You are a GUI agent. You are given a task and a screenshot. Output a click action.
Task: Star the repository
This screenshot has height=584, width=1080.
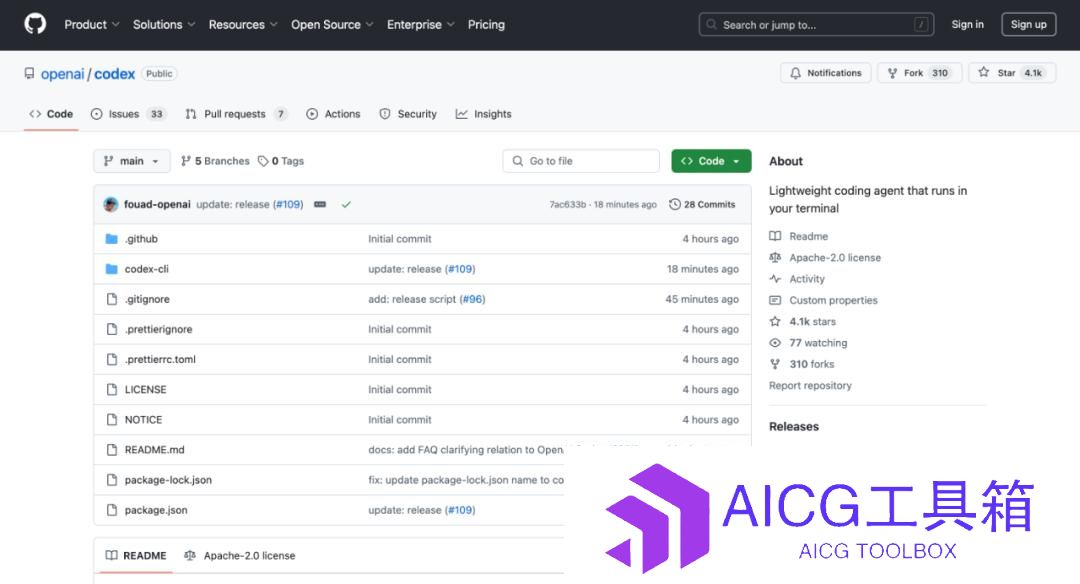(x=1012, y=73)
